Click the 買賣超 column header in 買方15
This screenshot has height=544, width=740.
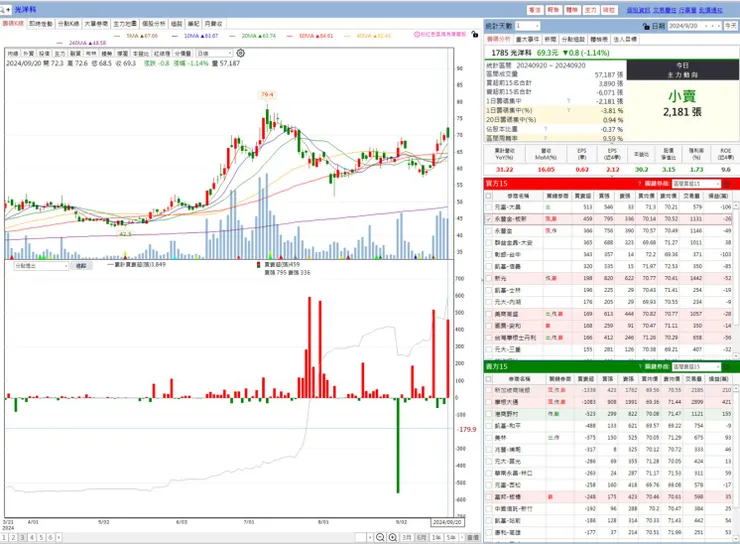point(583,196)
